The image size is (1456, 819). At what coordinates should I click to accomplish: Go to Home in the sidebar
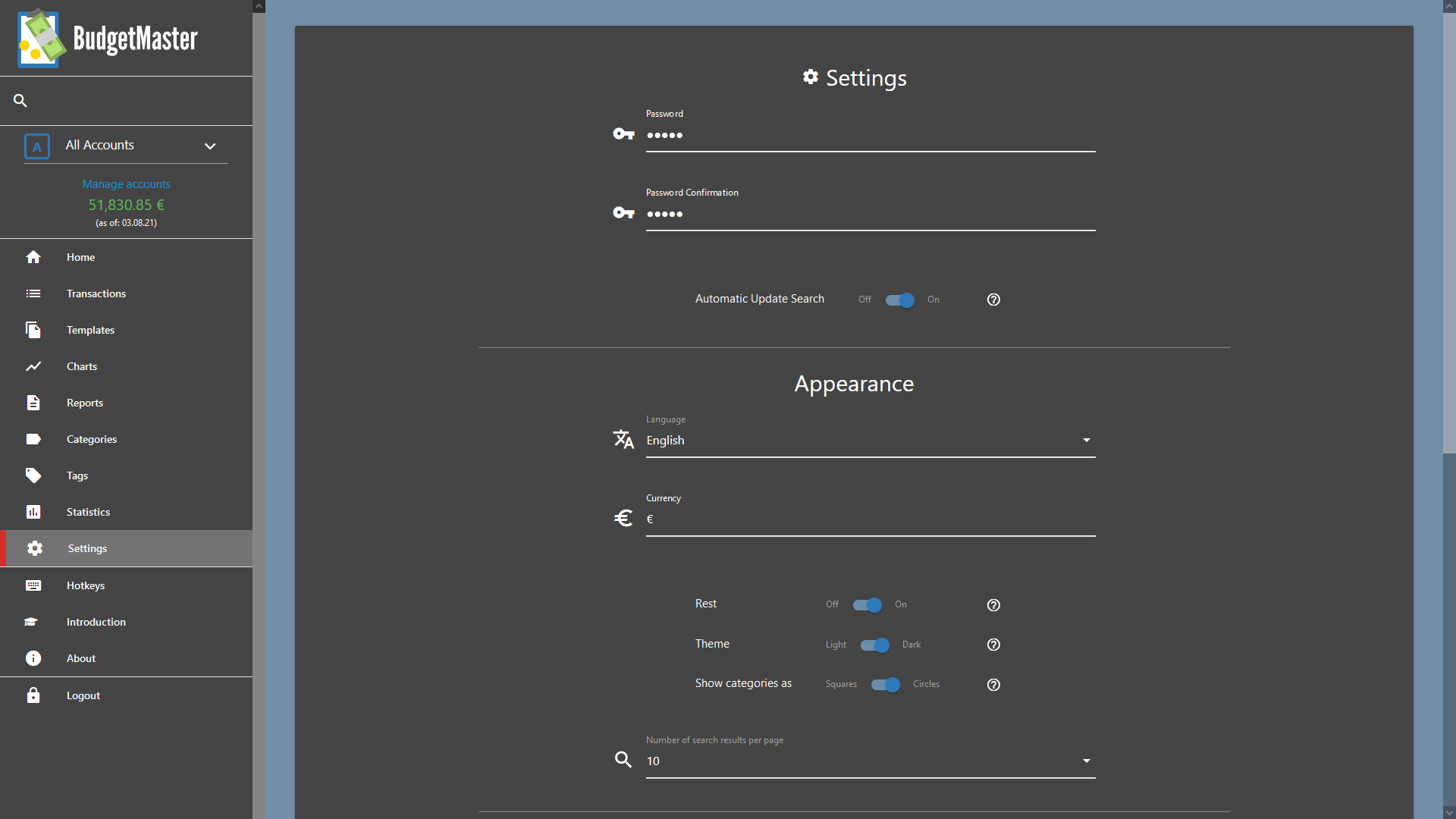pyautogui.click(x=126, y=257)
